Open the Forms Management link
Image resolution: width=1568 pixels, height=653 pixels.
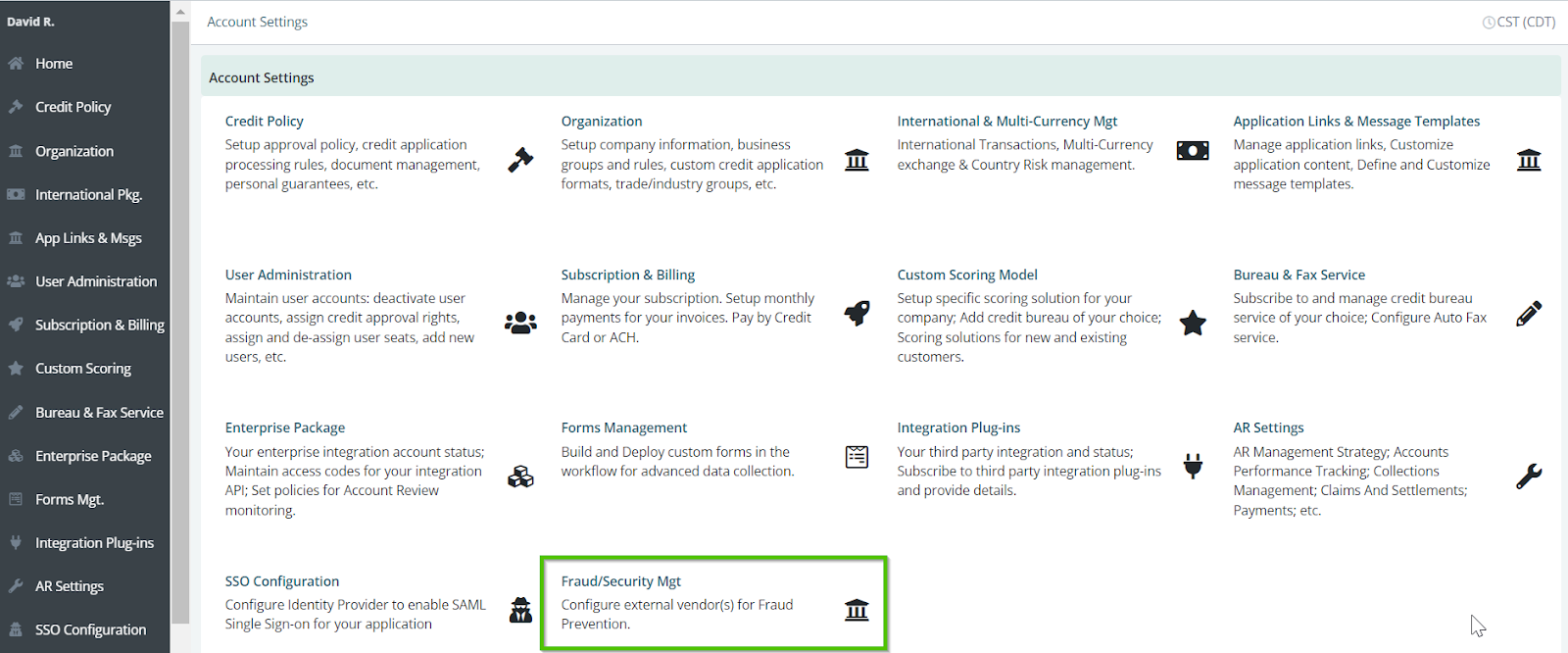pos(624,427)
